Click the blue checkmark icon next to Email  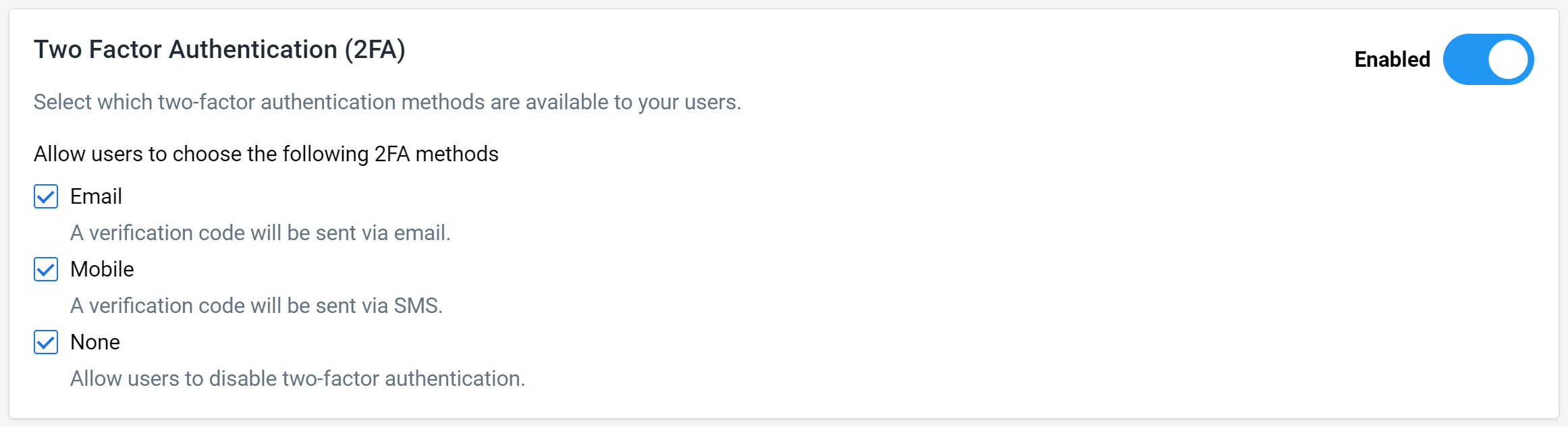coord(46,197)
